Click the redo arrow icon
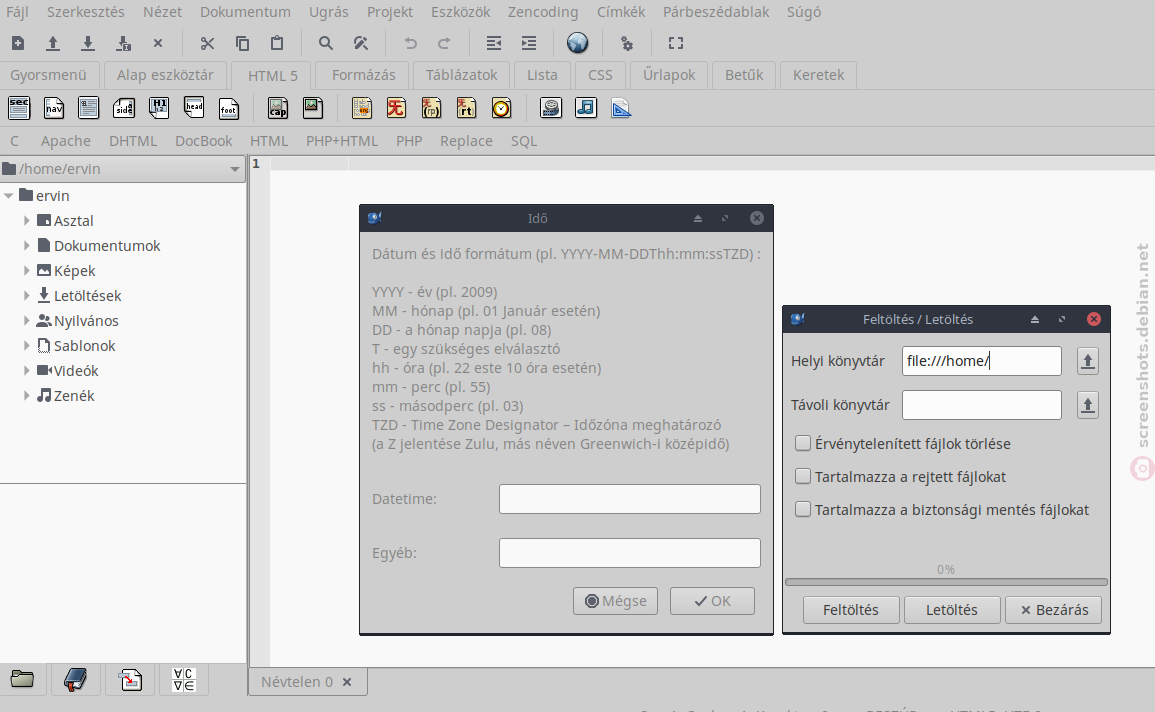This screenshot has width=1155, height=712. [x=444, y=43]
